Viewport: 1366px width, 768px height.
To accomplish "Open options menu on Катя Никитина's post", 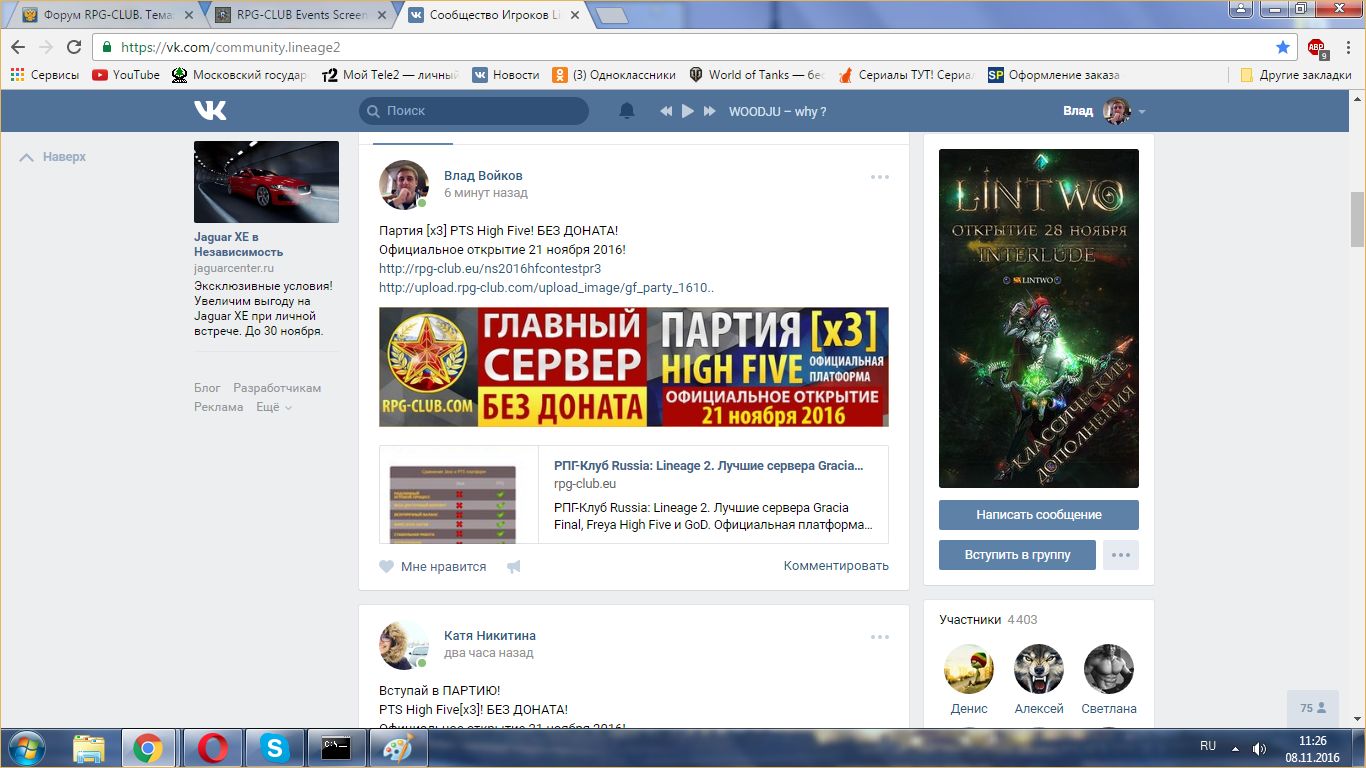I will point(880,637).
